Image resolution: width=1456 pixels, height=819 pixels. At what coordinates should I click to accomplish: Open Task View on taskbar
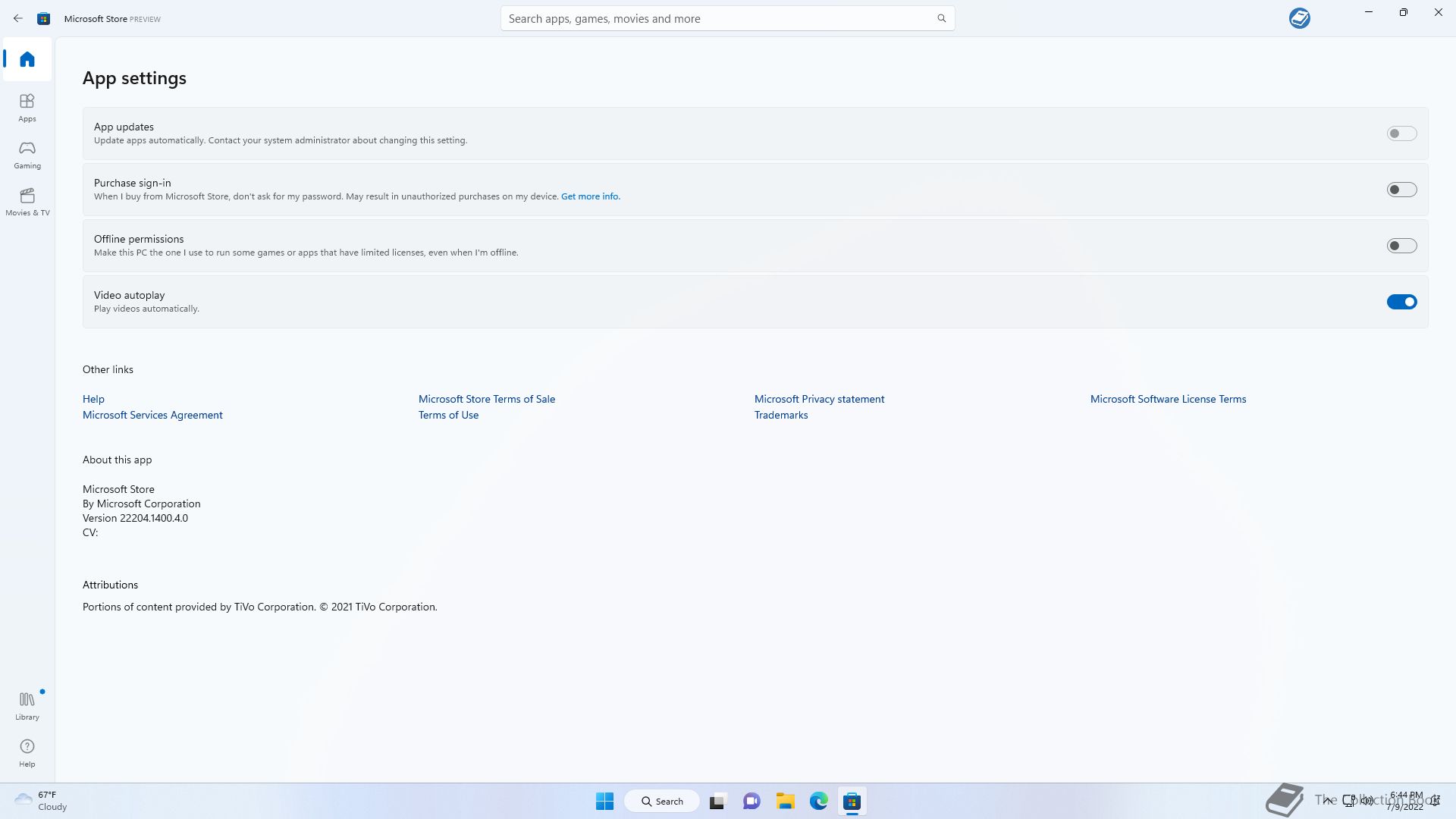[717, 801]
